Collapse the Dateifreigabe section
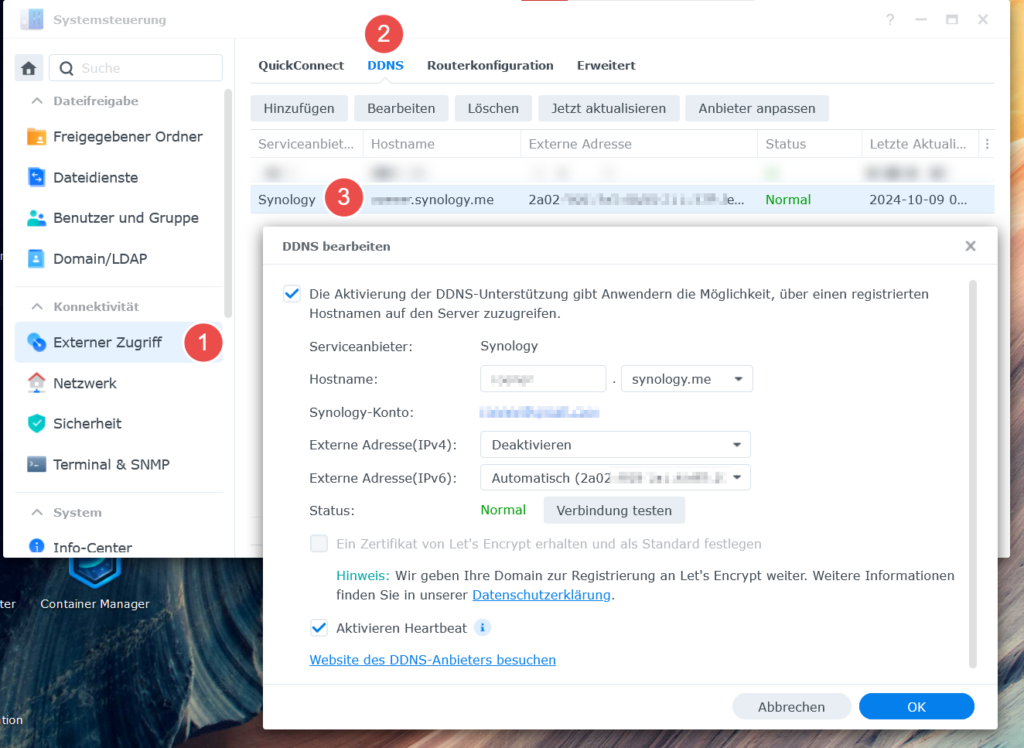 coord(37,101)
